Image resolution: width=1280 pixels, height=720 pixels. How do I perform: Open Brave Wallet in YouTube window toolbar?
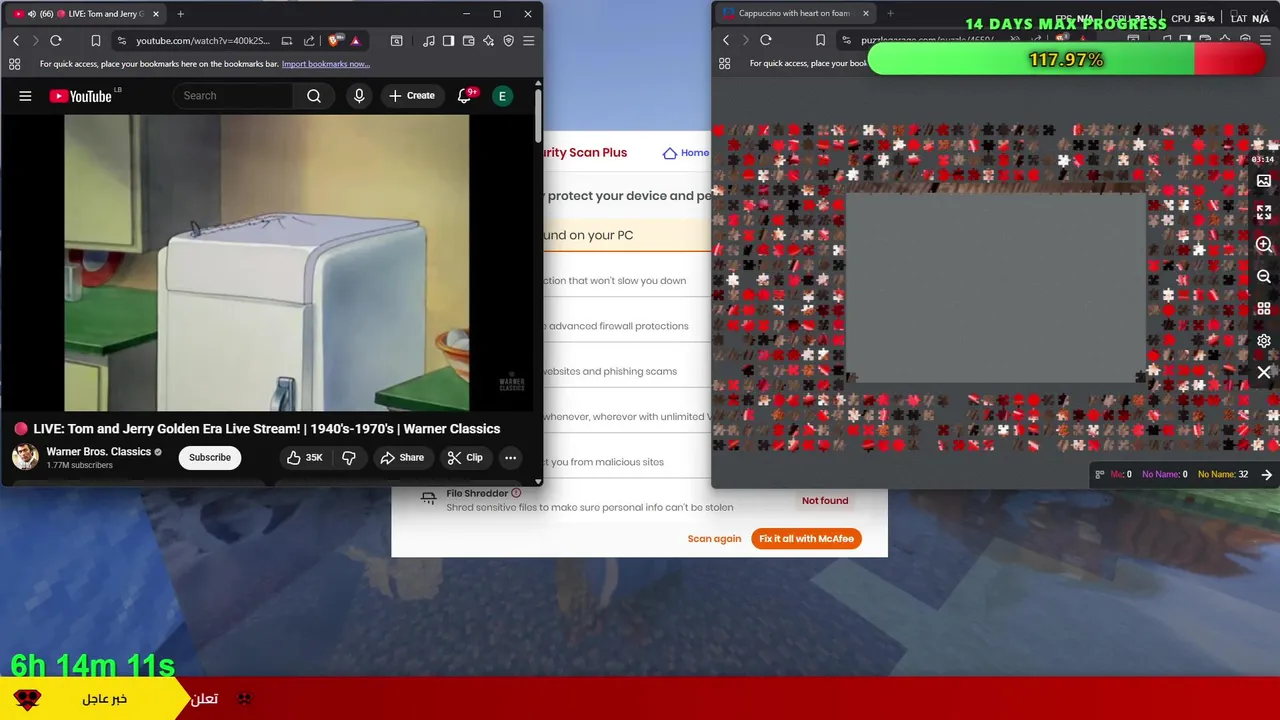(468, 41)
